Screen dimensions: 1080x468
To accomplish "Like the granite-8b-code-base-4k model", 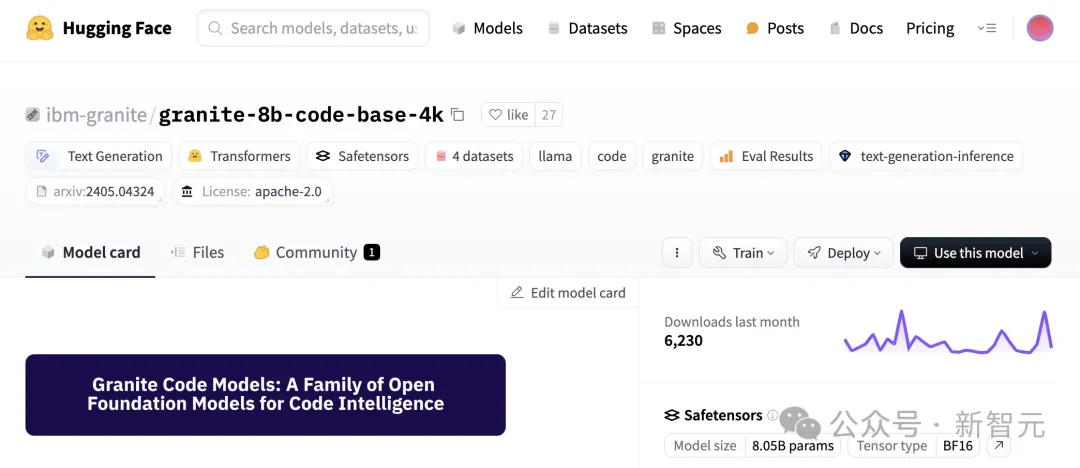I will [508, 115].
